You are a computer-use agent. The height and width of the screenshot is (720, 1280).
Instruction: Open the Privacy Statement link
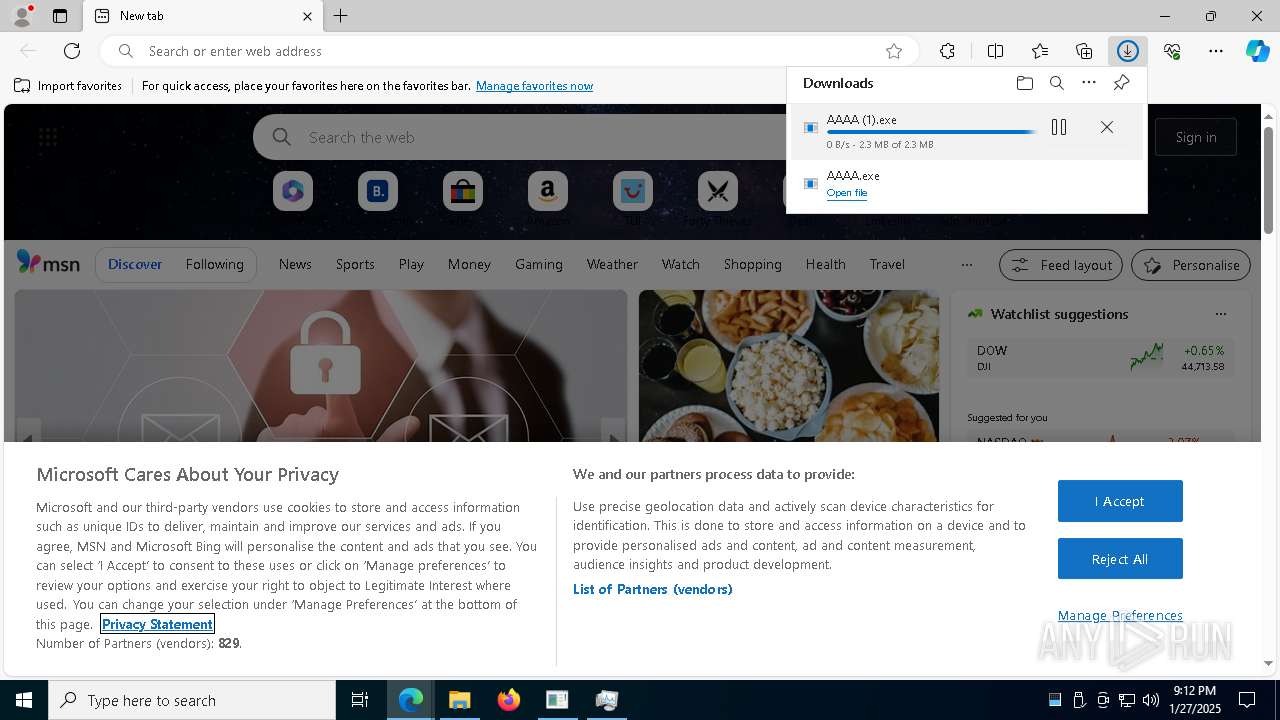pyautogui.click(x=157, y=624)
